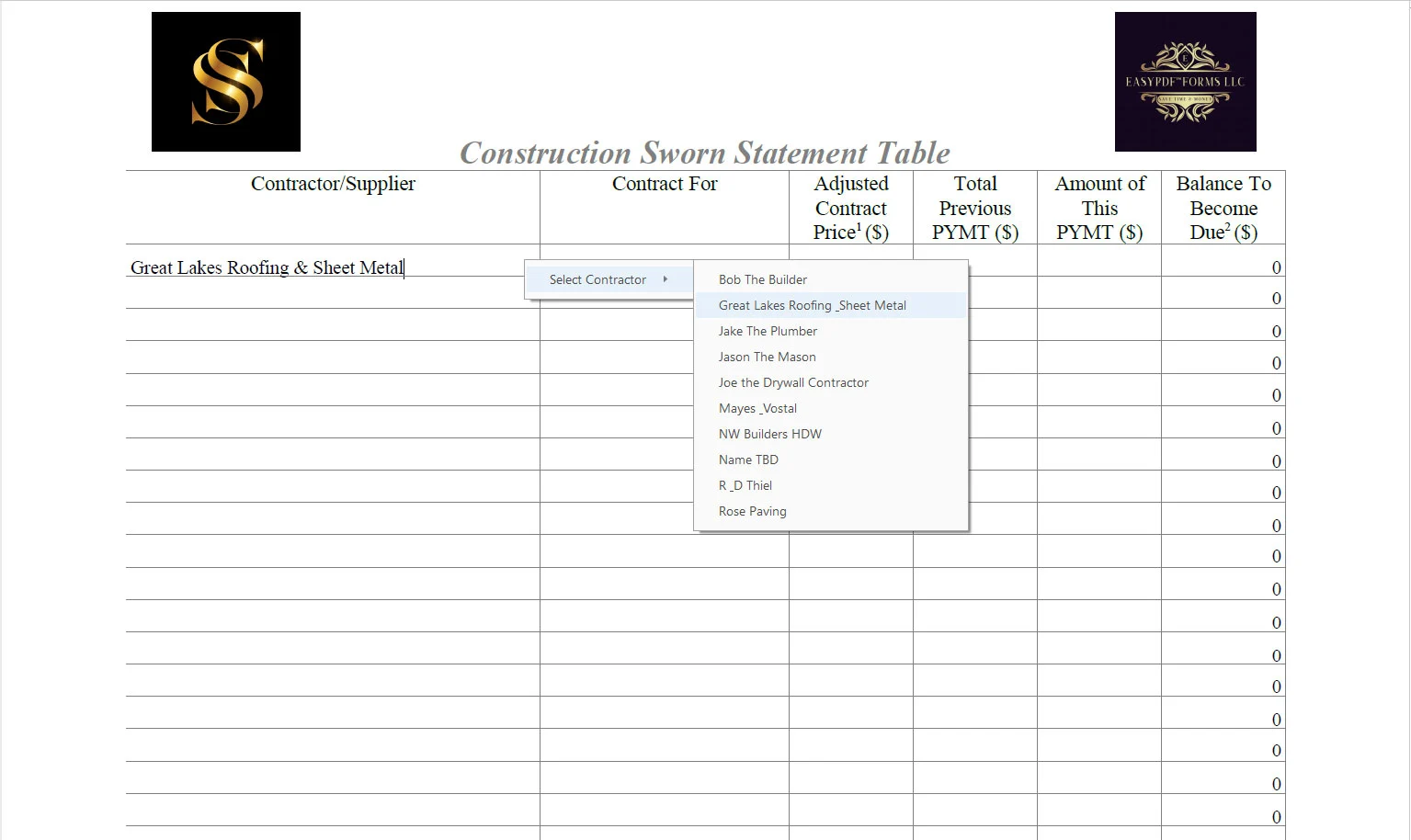Pick "Jake The Plumber" contractor option
The width and height of the screenshot is (1411, 840).
768,331
